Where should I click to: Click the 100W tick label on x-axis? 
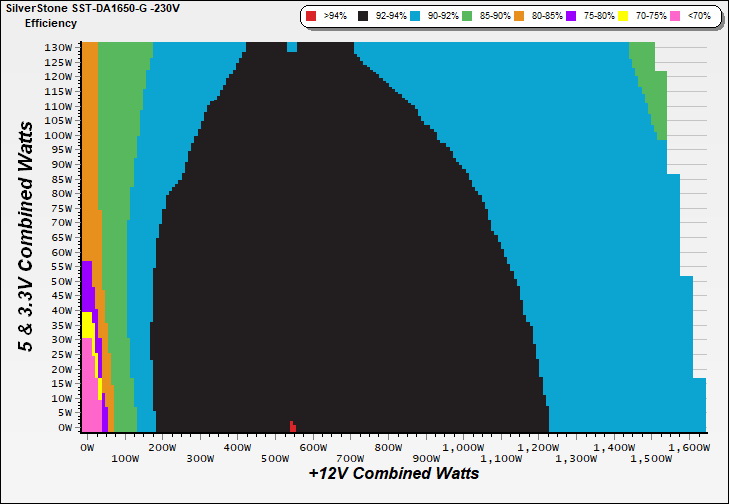tap(125, 460)
